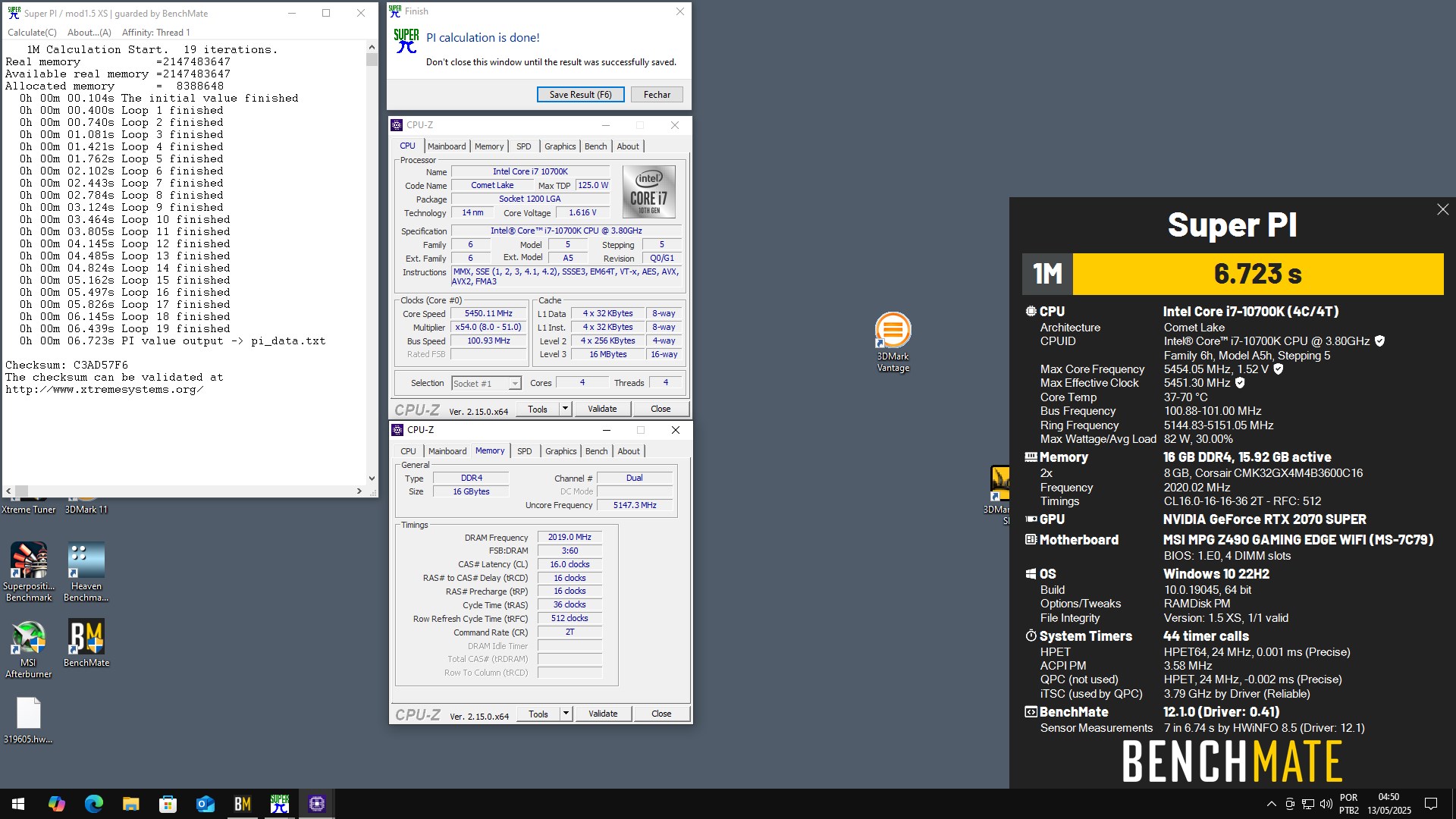
Task: Switch to Super PI in the taskbar
Action: click(x=279, y=804)
